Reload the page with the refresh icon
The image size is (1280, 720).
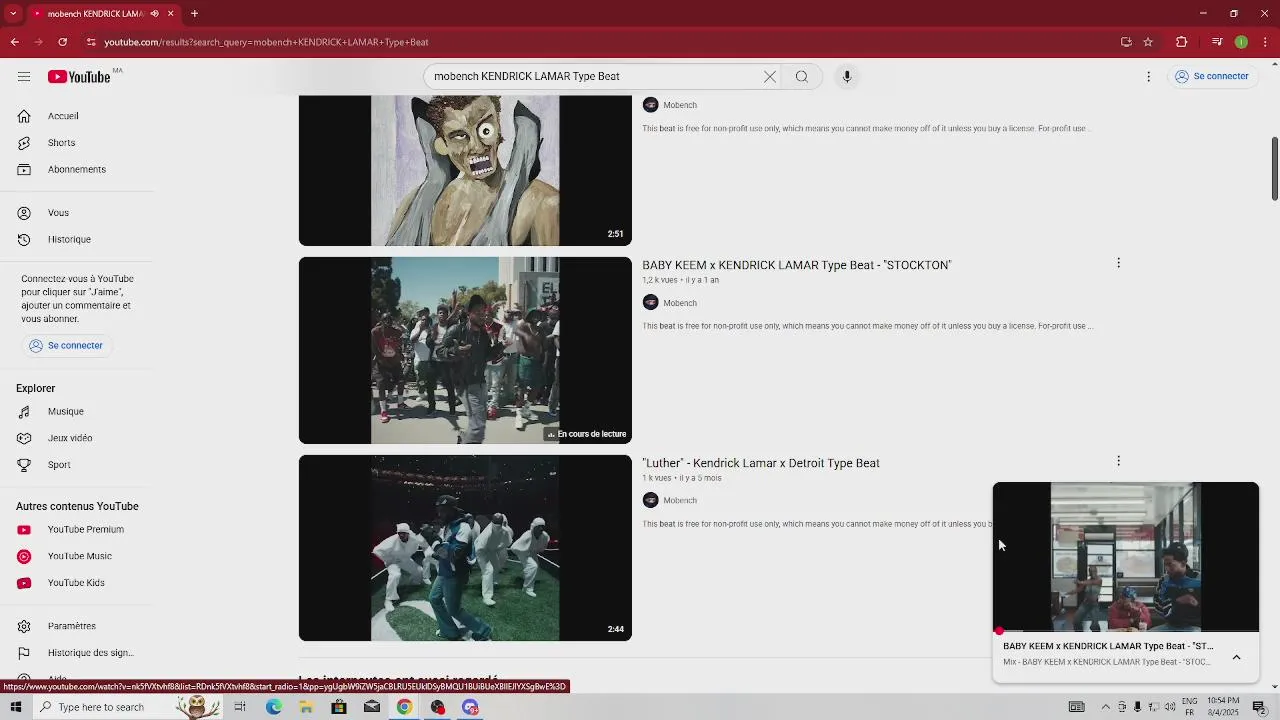coord(63,42)
